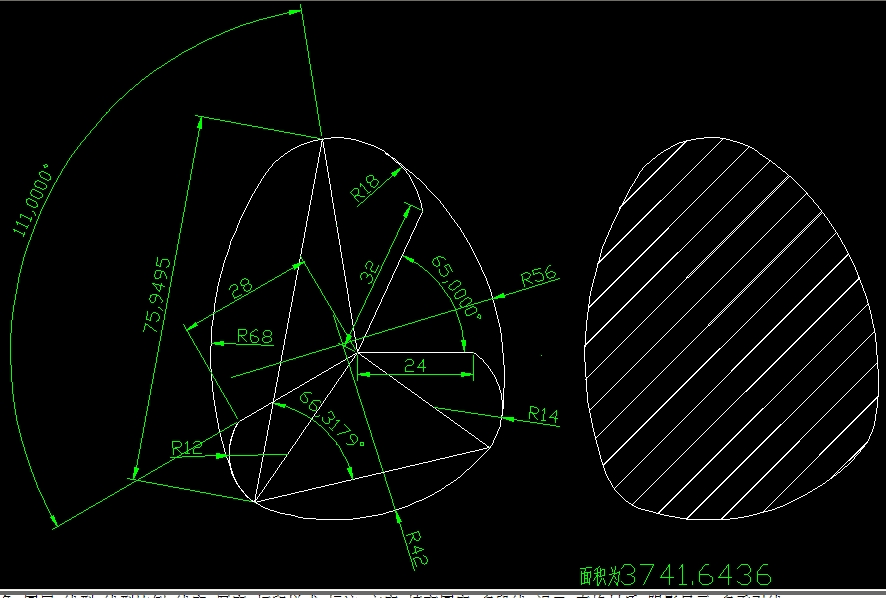Screen dimensions: 886x598
Task: Select the 111.0000° arc angle dimension text
Action: [34, 201]
